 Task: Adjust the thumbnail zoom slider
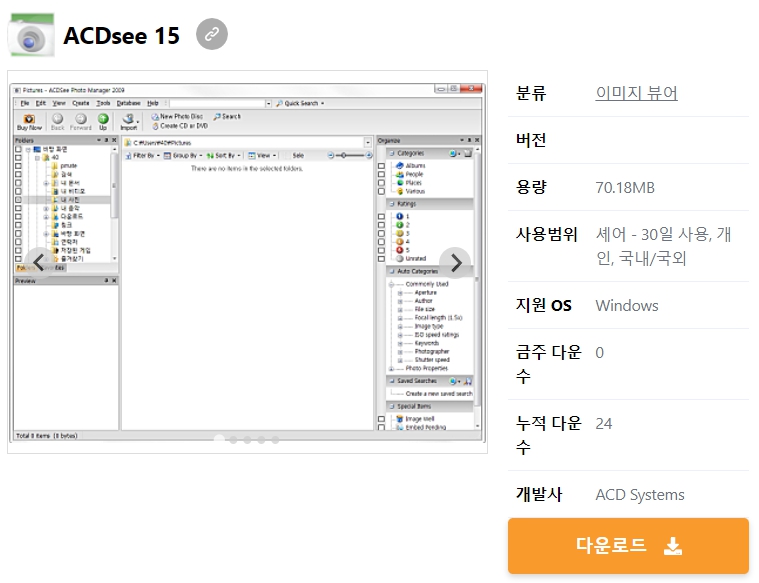click(x=350, y=155)
